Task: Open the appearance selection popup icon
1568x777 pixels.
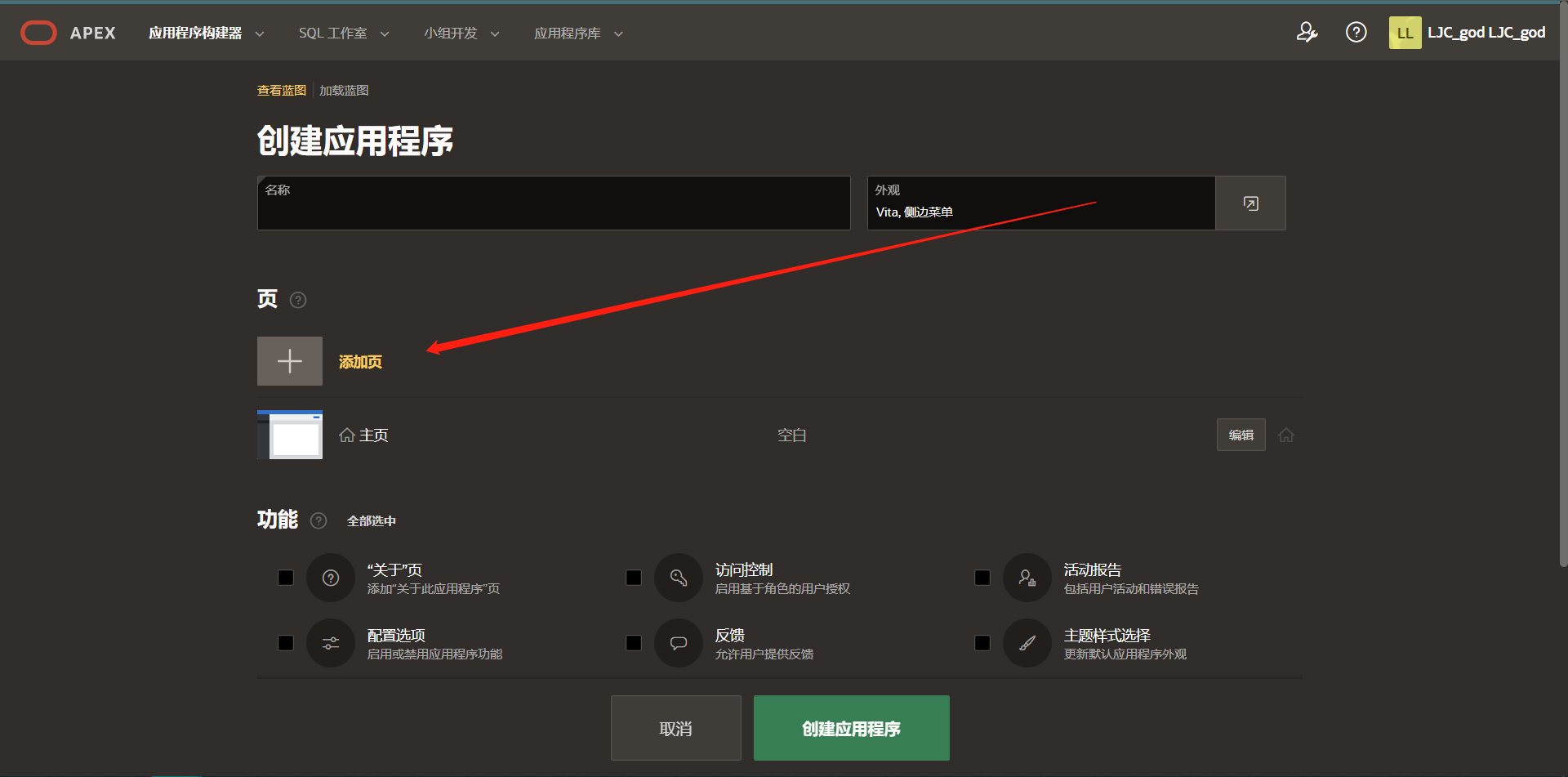Action: coord(1250,203)
